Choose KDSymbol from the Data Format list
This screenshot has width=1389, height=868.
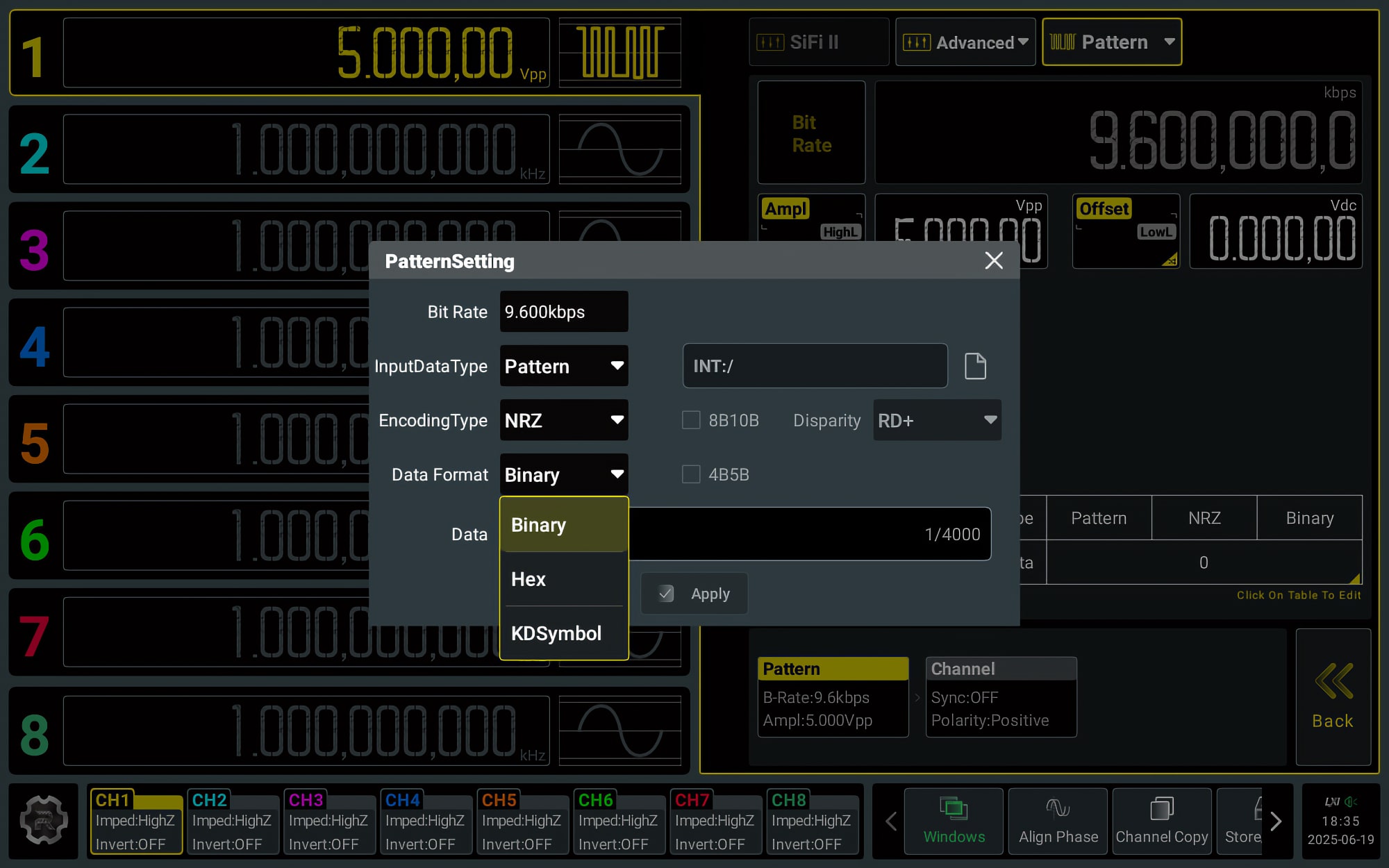[x=564, y=633]
